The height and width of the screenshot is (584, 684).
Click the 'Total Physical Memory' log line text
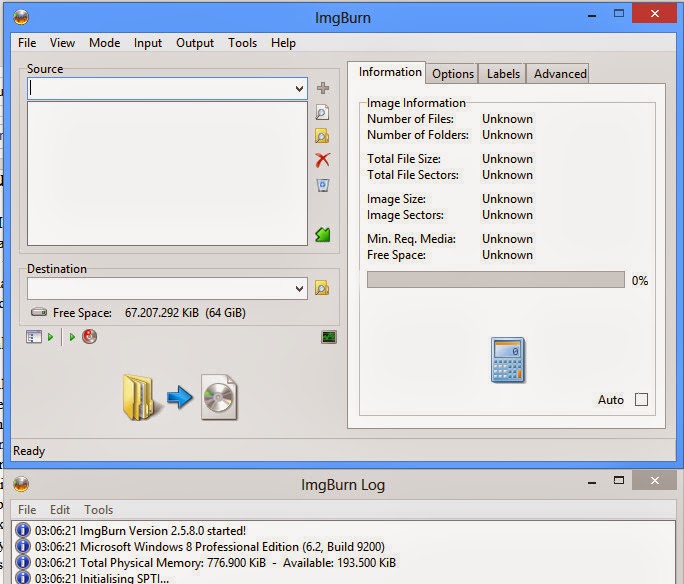215,563
